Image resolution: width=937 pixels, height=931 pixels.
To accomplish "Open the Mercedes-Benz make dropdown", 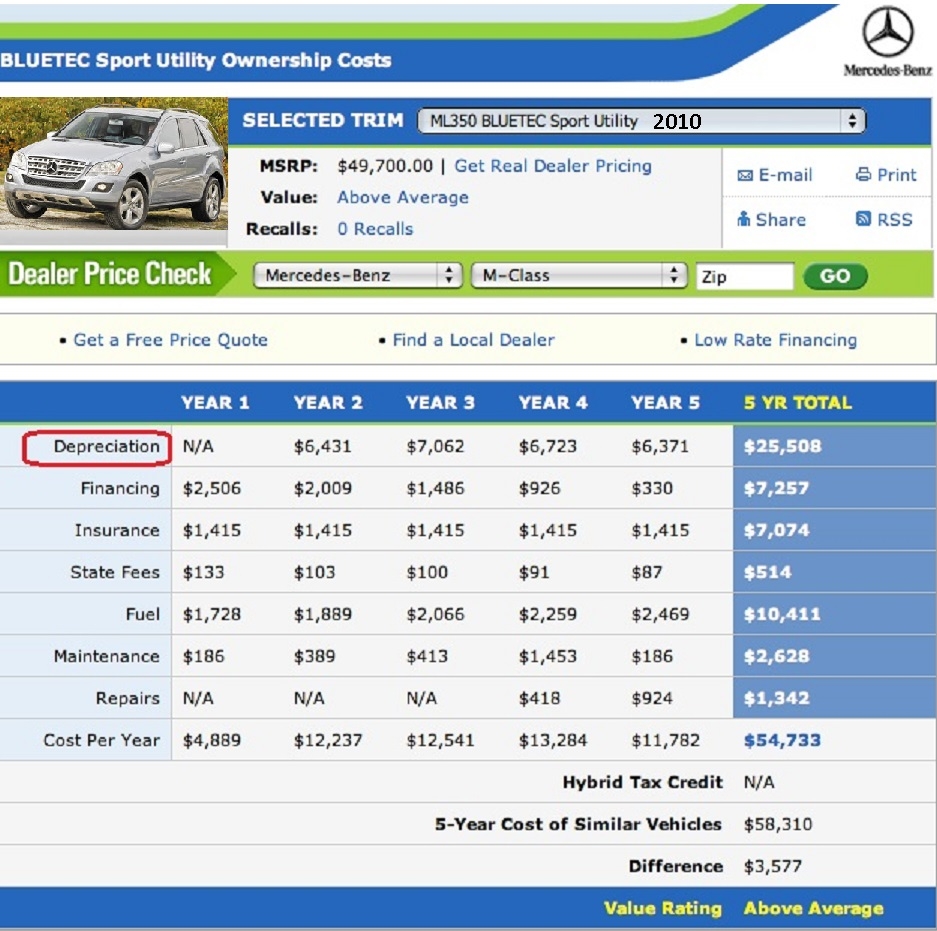I will (x=357, y=275).
